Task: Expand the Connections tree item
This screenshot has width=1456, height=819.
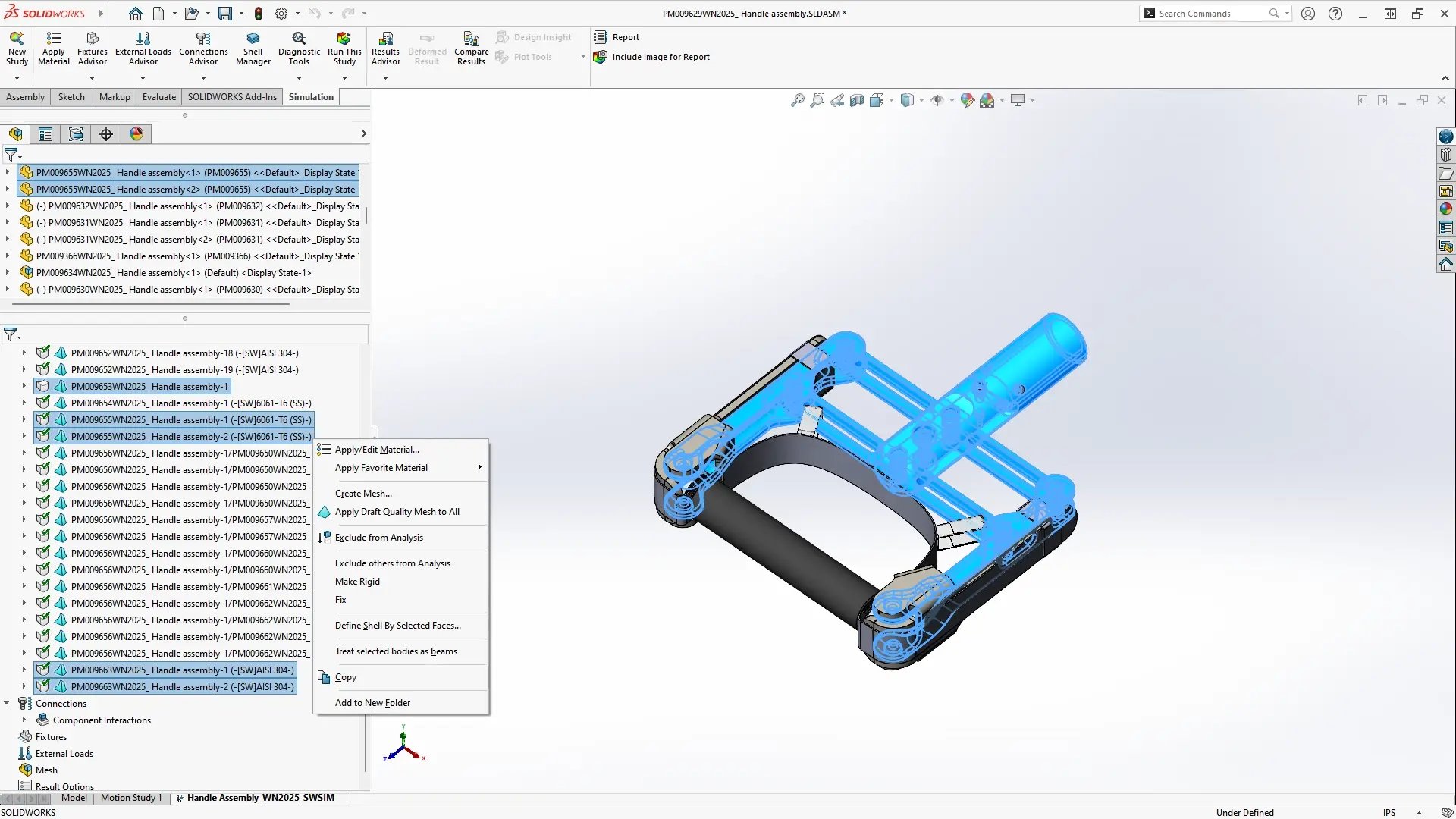Action: (x=8, y=703)
